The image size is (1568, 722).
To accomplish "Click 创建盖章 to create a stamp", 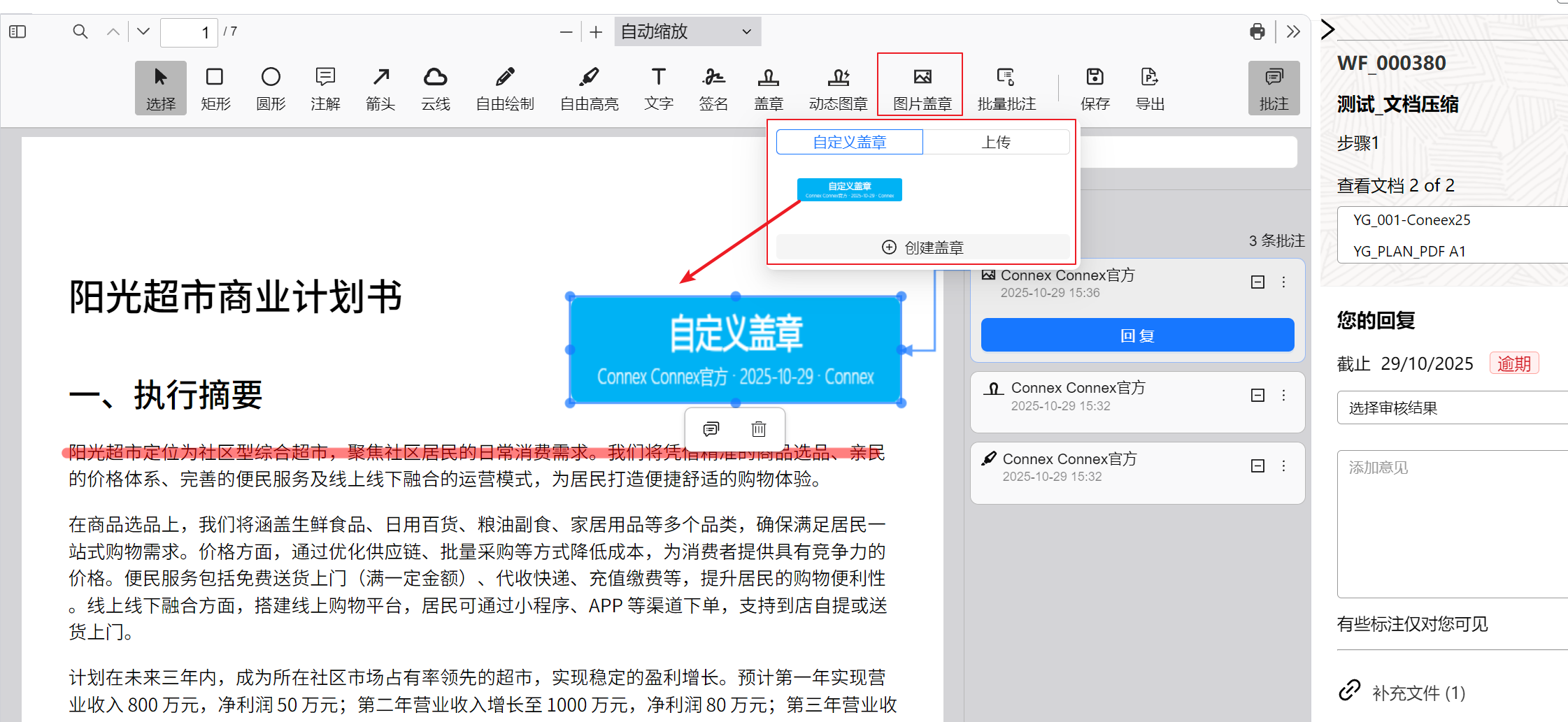I will [x=922, y=247].
